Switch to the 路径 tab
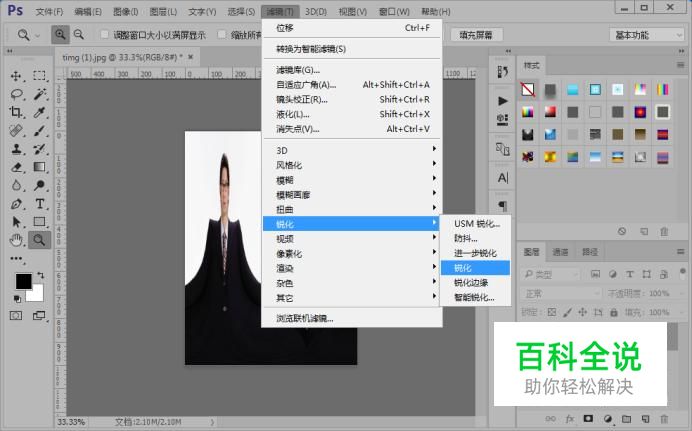Image resolution: width=692 pixels, height=431 pixels. point(590,252)
